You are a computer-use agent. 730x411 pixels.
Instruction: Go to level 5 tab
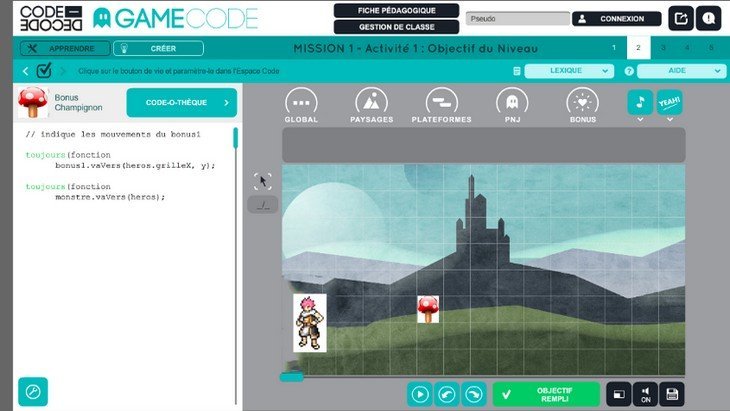(711, 47)
